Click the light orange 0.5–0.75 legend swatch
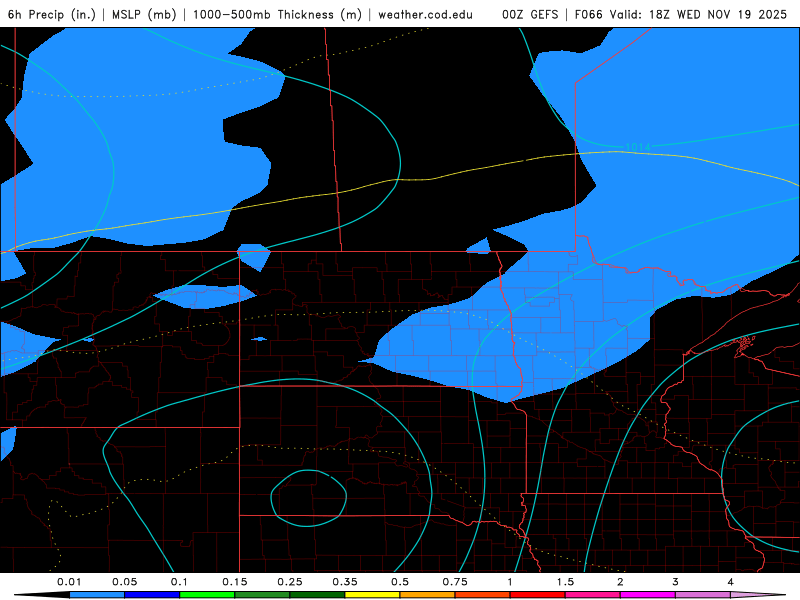800x600 pixels. tap(428, 595)
